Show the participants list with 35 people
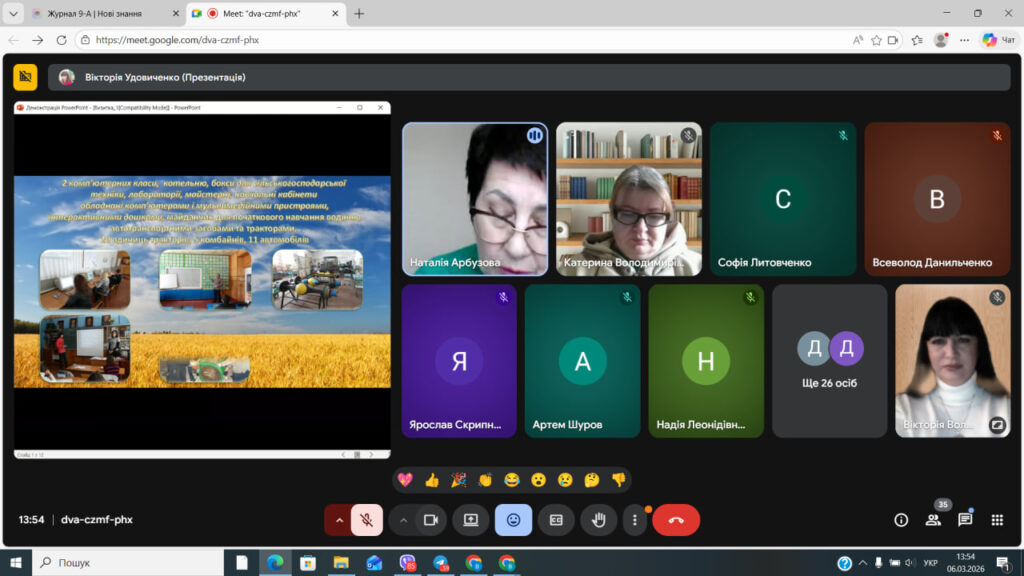 coord(933,520)
